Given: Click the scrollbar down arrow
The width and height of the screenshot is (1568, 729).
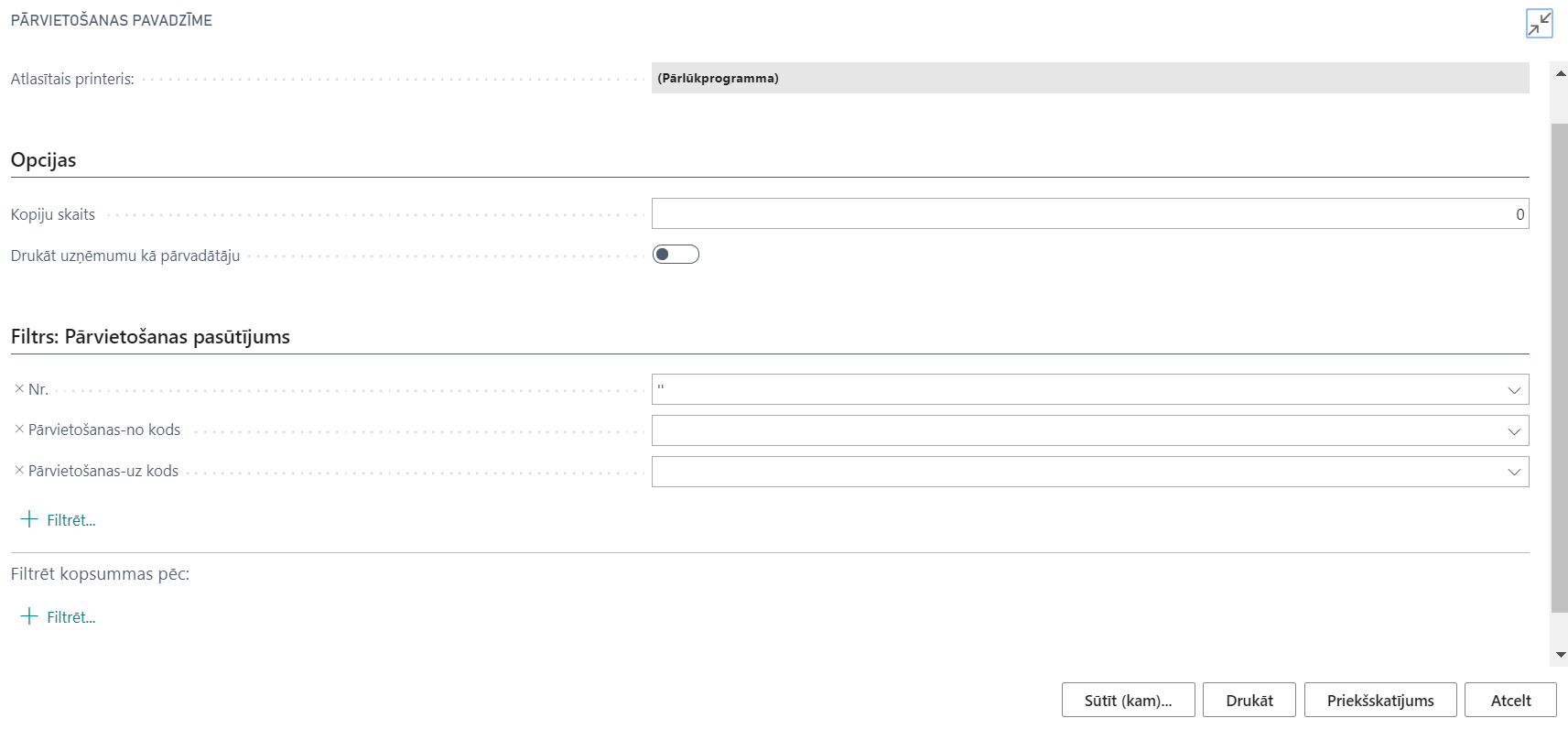Looking at the screenshot, I should [1560, 655].
